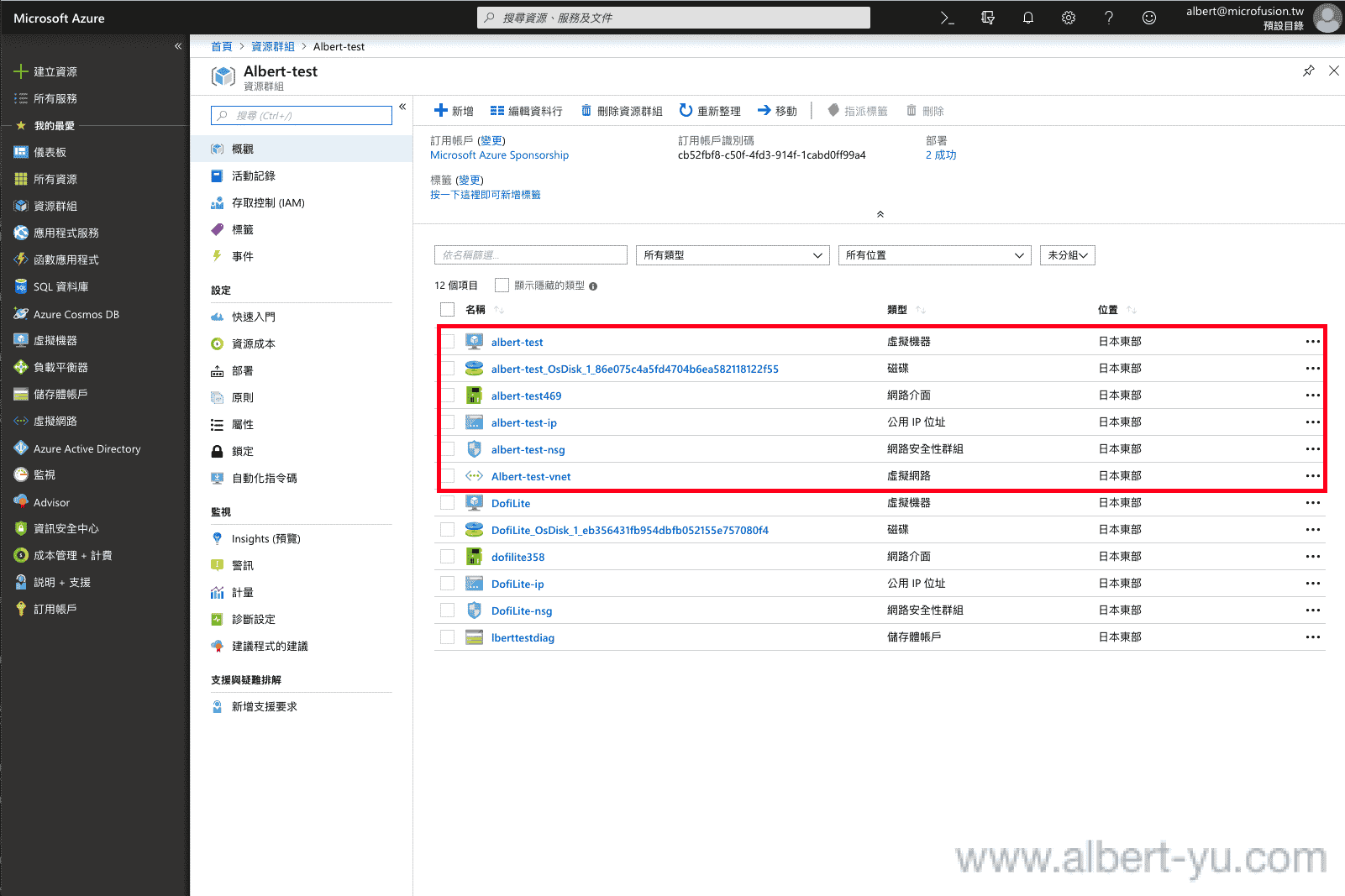The image size is (1345, 896).
Task: Open 所有服務 in left sidebar
Action: click(x=46, y=98)
